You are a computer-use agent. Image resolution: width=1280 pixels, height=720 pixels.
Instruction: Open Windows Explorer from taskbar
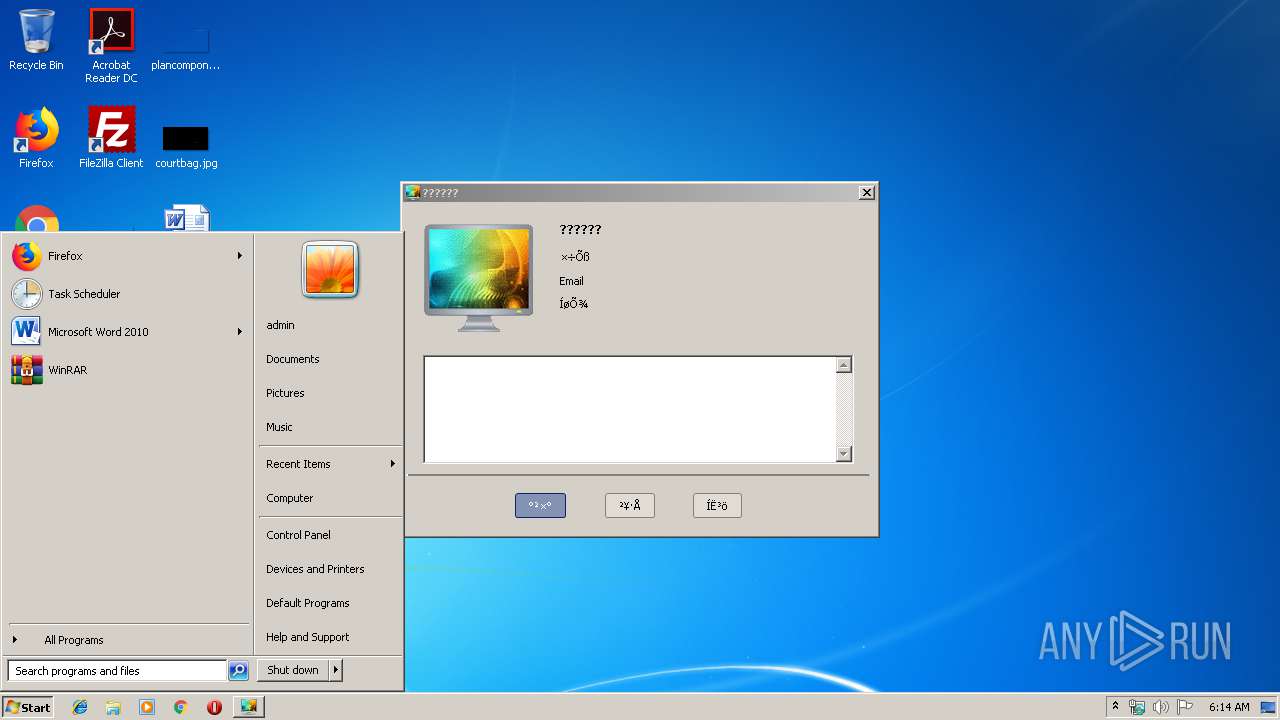(x=113, y=707)
